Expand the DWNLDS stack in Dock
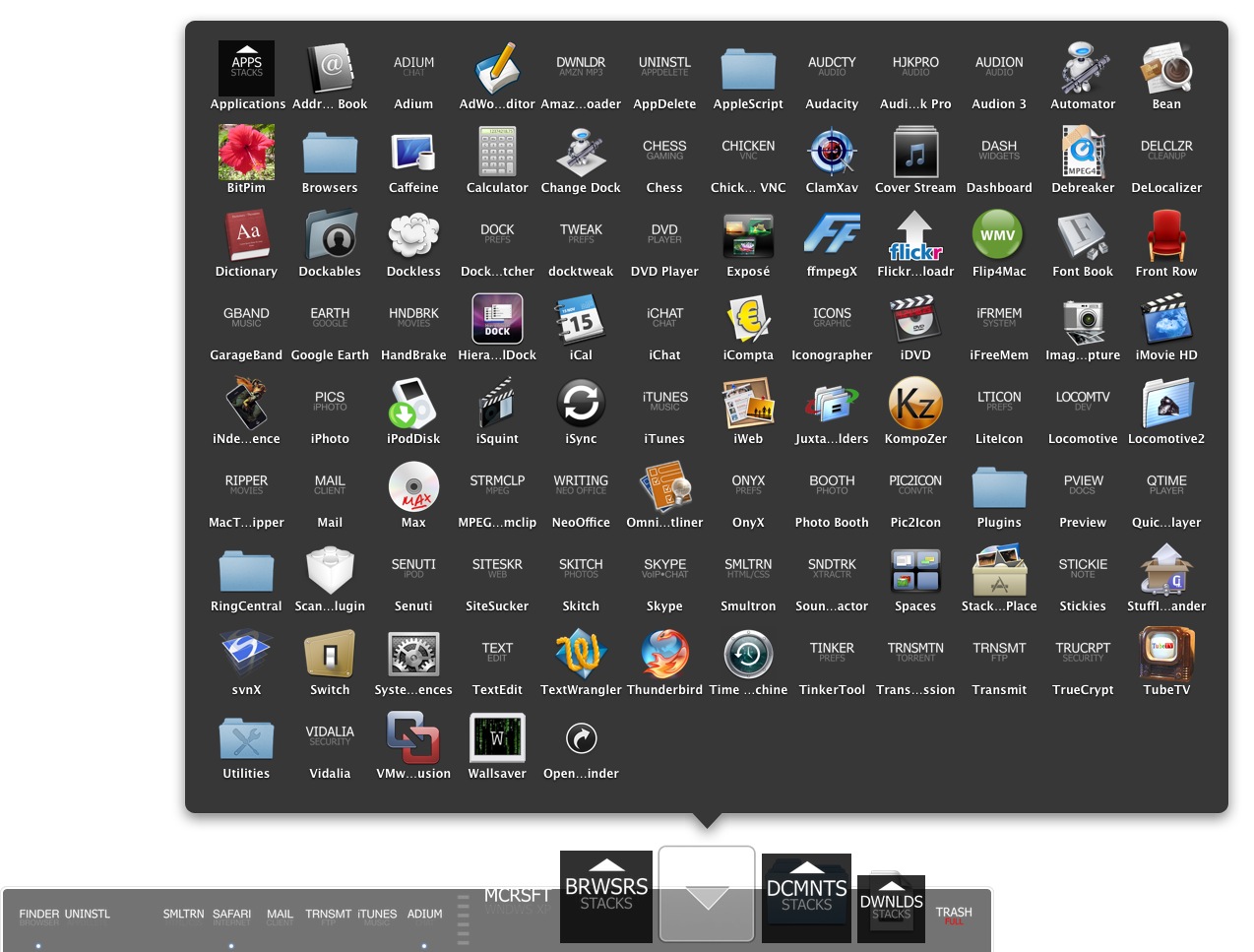Viewport: 1254px width, 952px height. point(891,907)
